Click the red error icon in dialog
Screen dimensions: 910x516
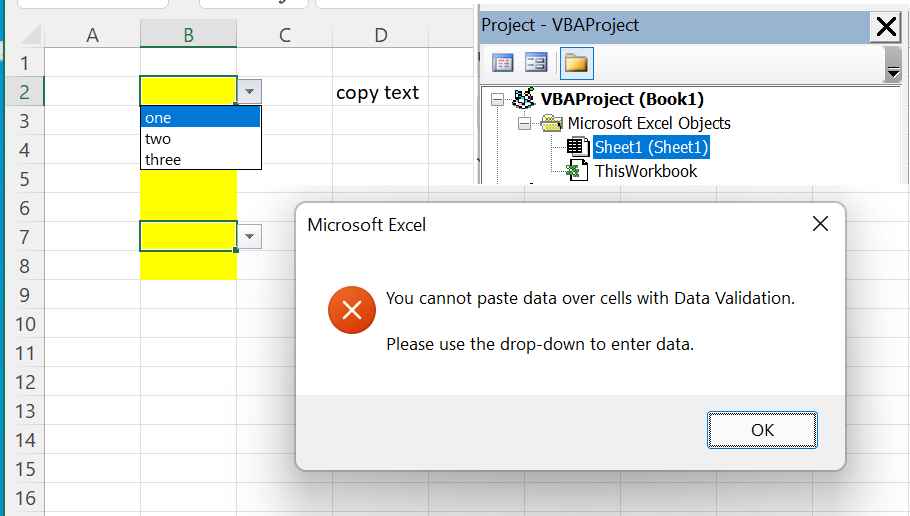[x=352, y=310]
